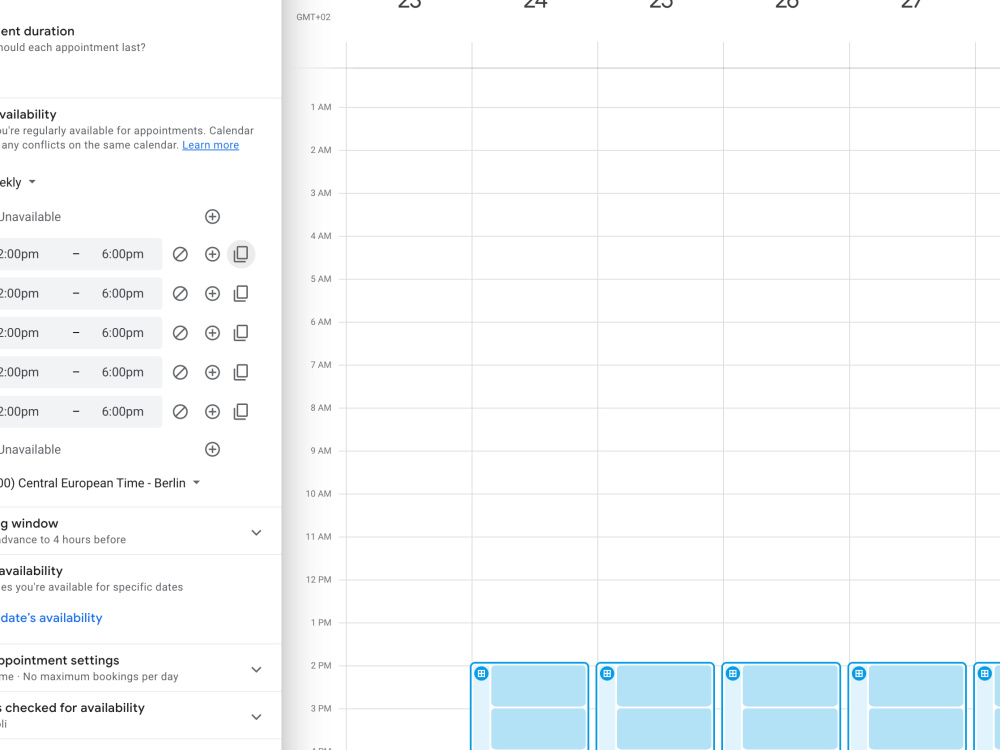Mark the first 2:00pm–6:00pm row as unavailable

point(180,254)
